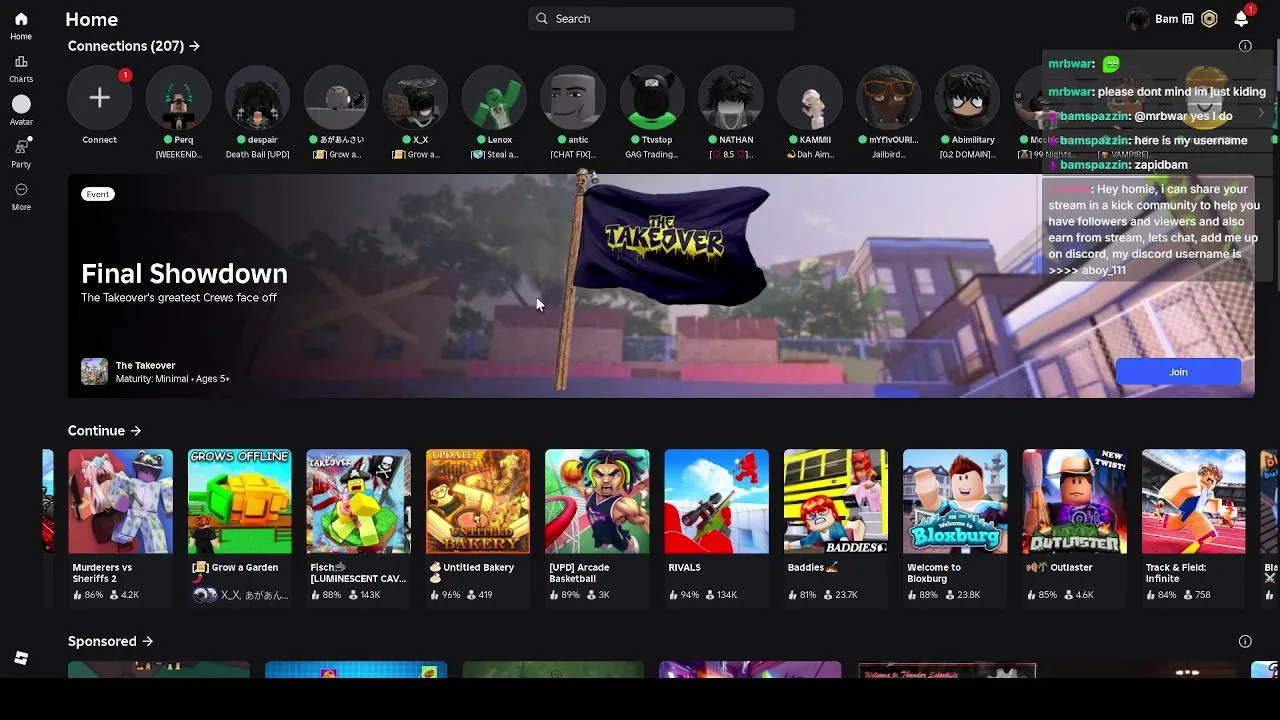
Task: Open the Continue section arrow link
Action: click(105, 431)
